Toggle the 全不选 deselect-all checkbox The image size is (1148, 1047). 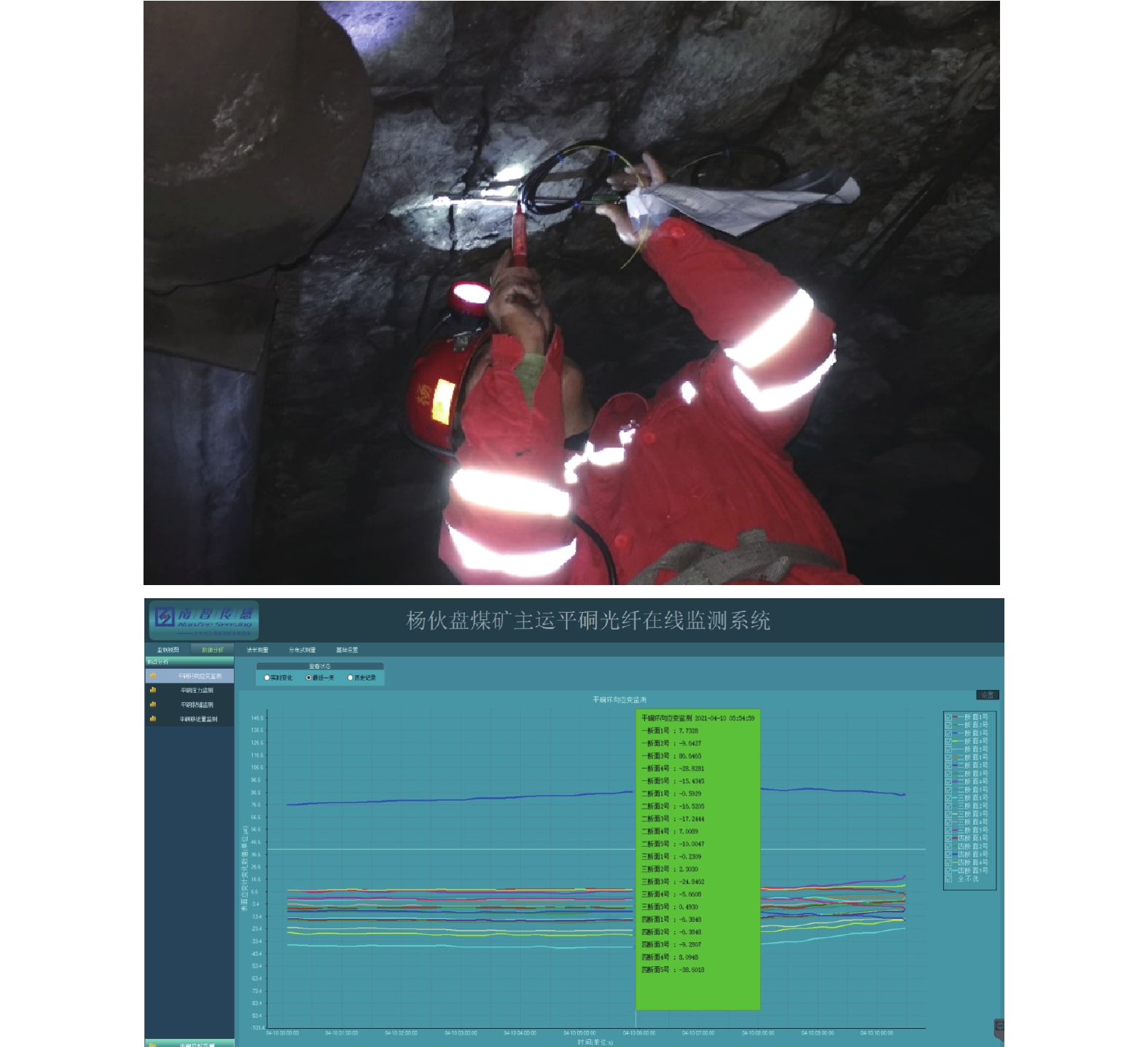pyautogui.click(x=948, y=879)
